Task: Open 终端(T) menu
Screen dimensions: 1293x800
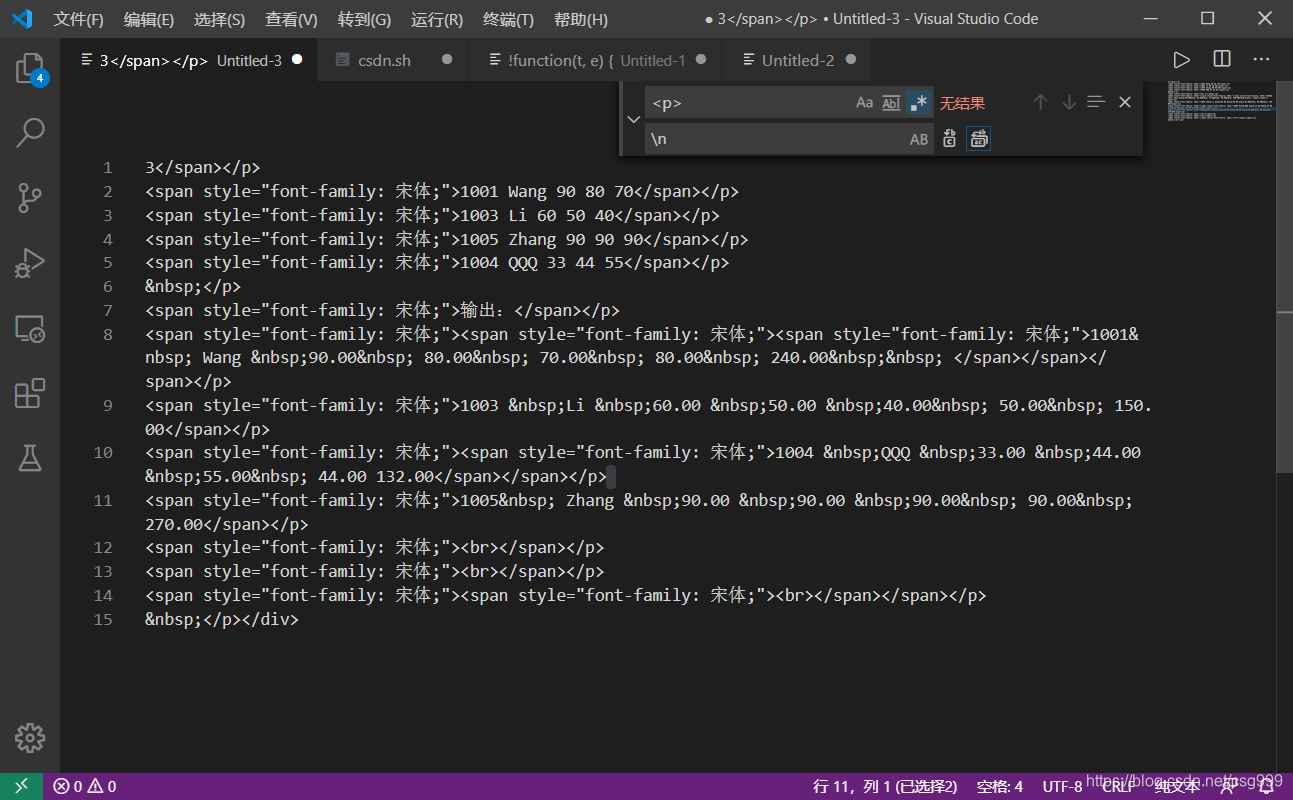Action: tap(508, 19)
